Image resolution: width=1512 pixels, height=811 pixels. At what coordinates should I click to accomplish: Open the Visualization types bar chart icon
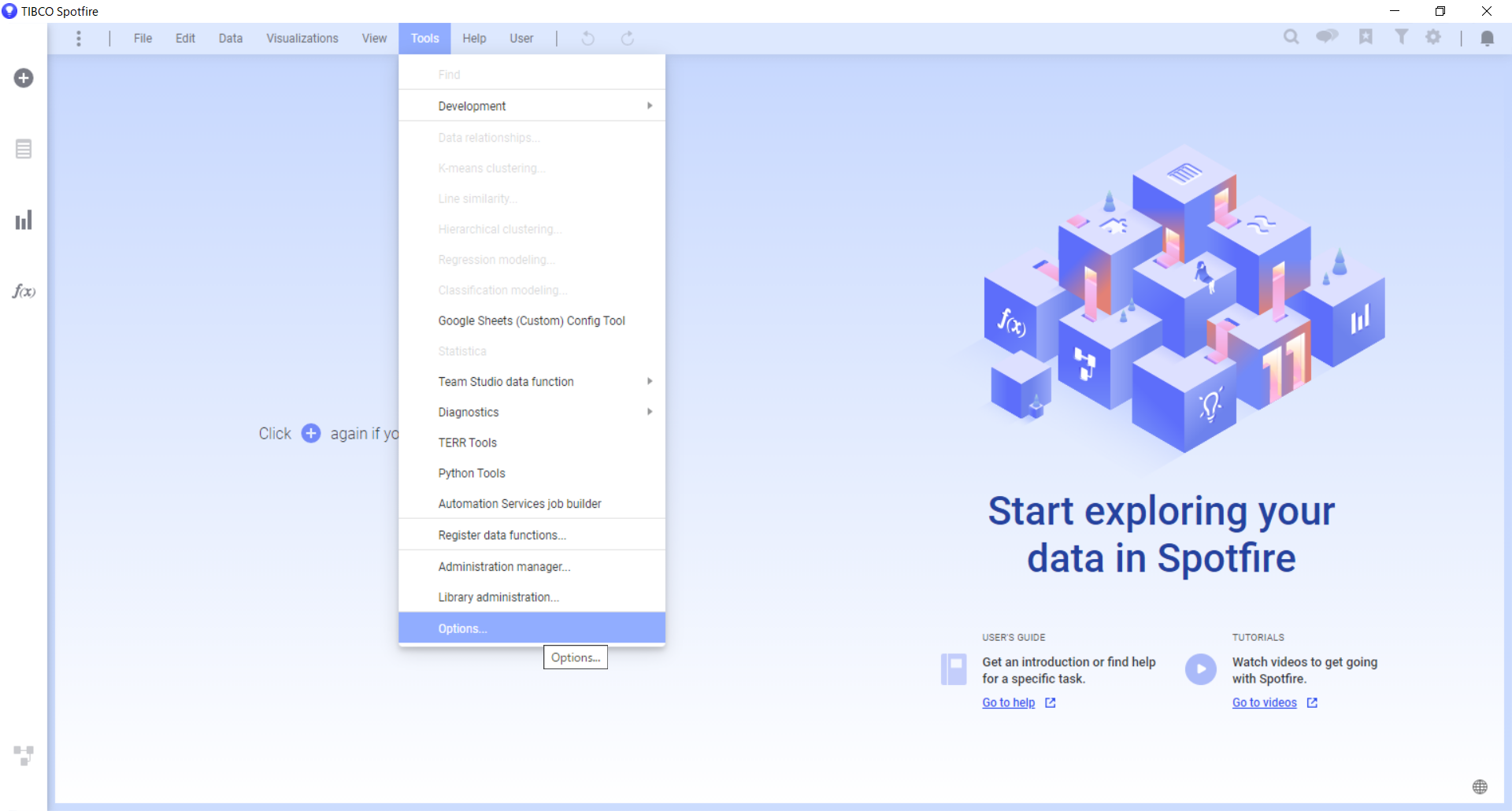[x=24, y=220]
